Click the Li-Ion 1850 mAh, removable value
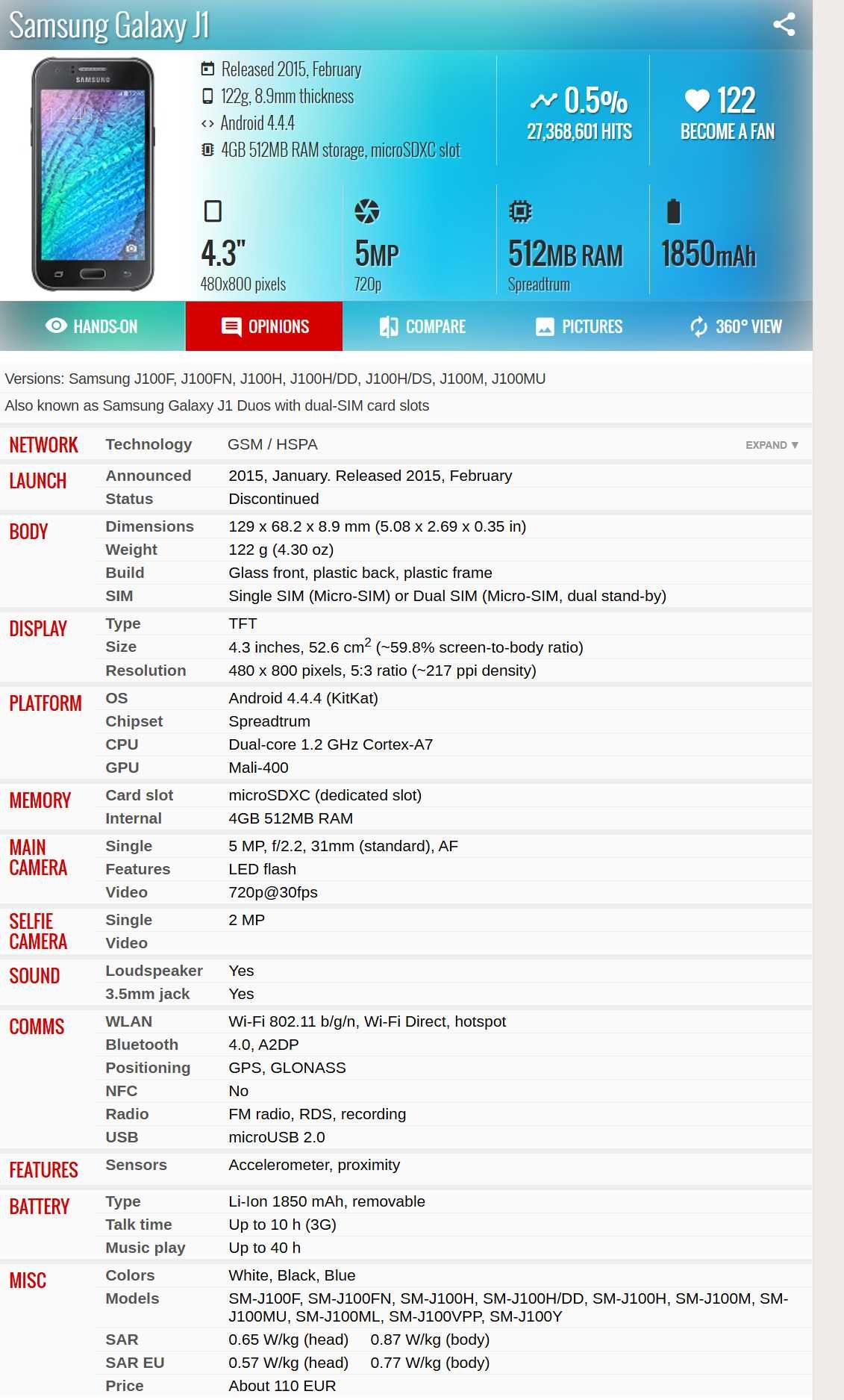Image resolution: width=844 pixels, height=1400 pixels. pos(327,1201)
